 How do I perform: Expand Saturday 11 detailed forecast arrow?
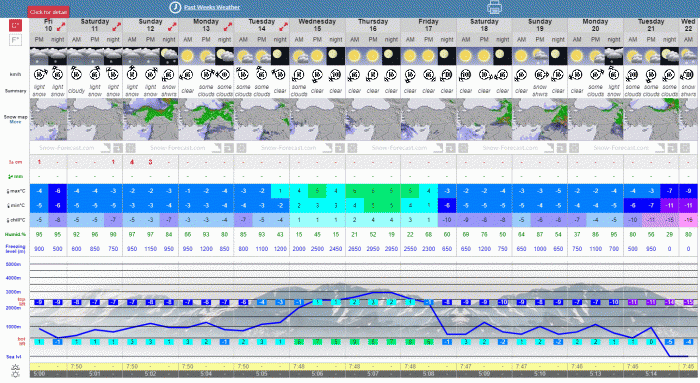click(117, 27)
